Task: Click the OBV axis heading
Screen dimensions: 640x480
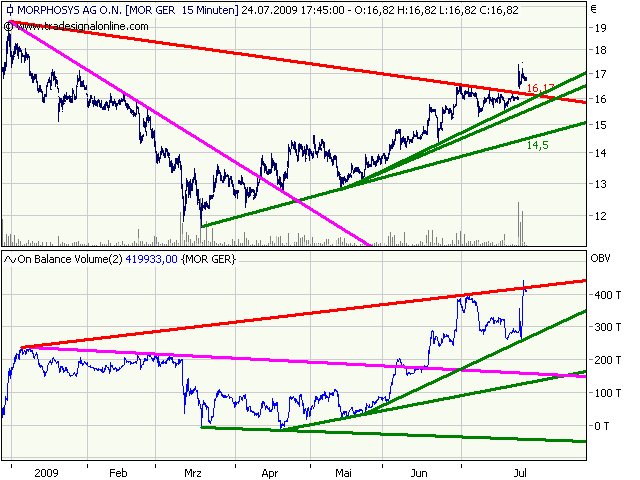Action: click(600, 258)
